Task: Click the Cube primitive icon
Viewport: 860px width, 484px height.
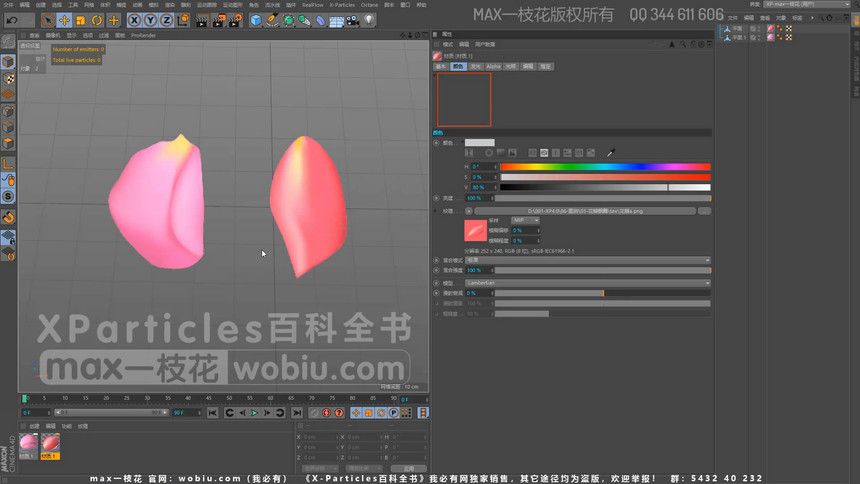Action: [256, 21]
